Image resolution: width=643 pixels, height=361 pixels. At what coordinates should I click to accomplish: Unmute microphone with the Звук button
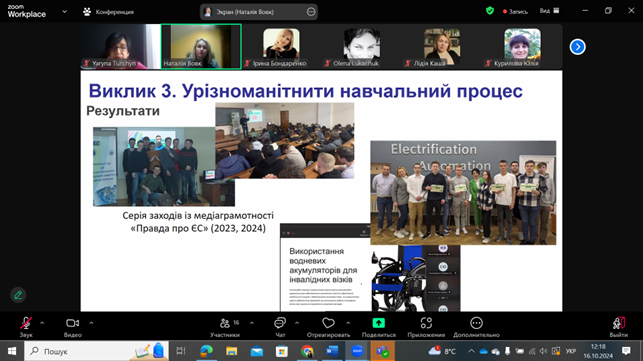pos(26,327)
